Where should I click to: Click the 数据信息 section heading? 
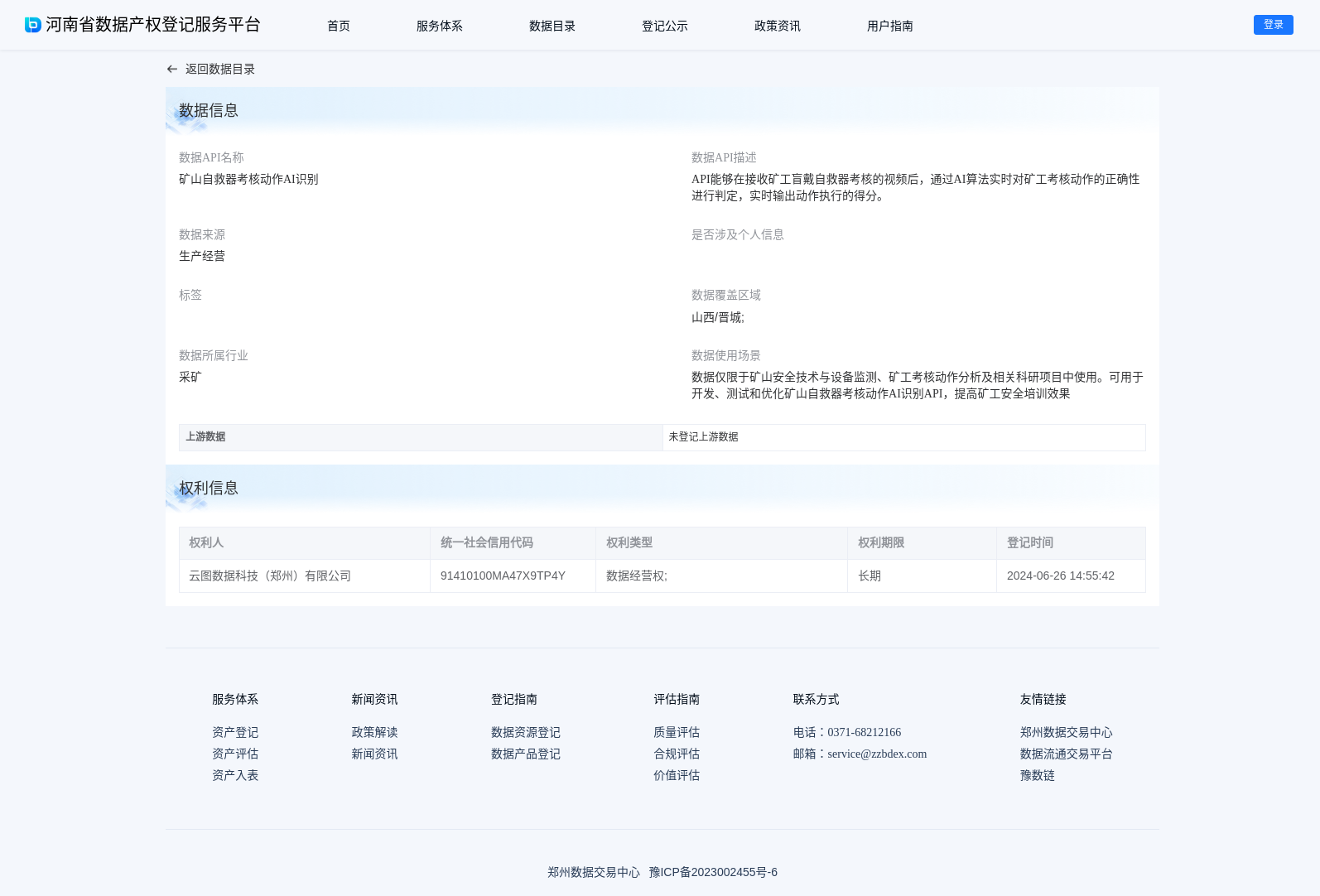pyautogui.click(x=209, y=110)
